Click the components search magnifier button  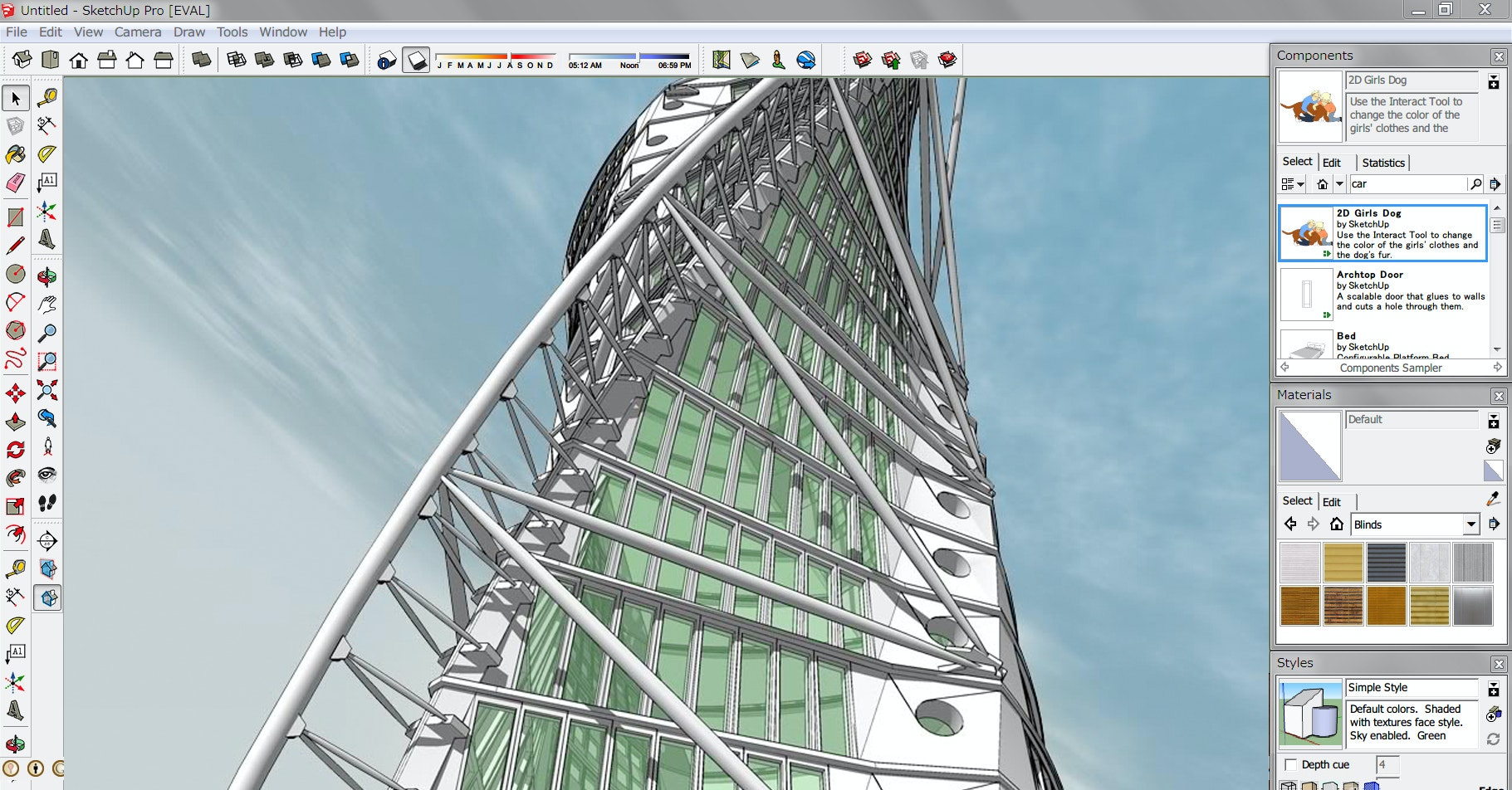click(1475, 184)
